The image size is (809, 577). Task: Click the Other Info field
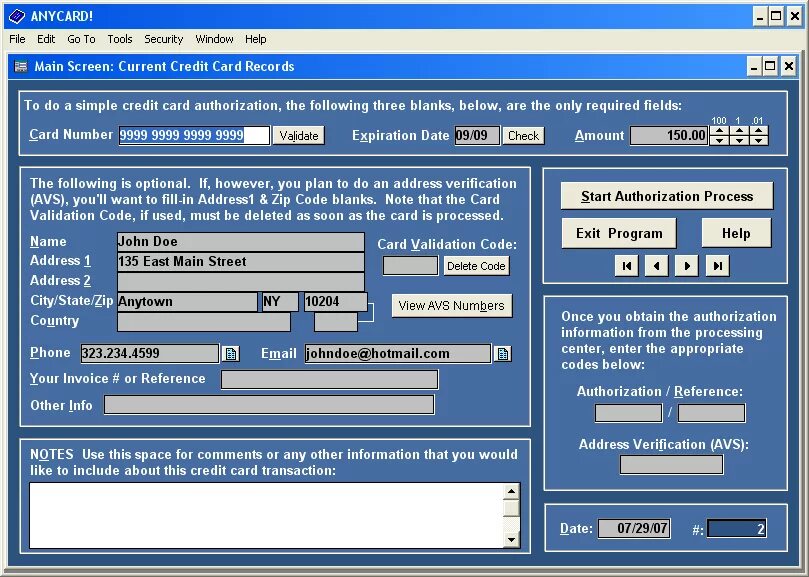[x=269, y=405]
